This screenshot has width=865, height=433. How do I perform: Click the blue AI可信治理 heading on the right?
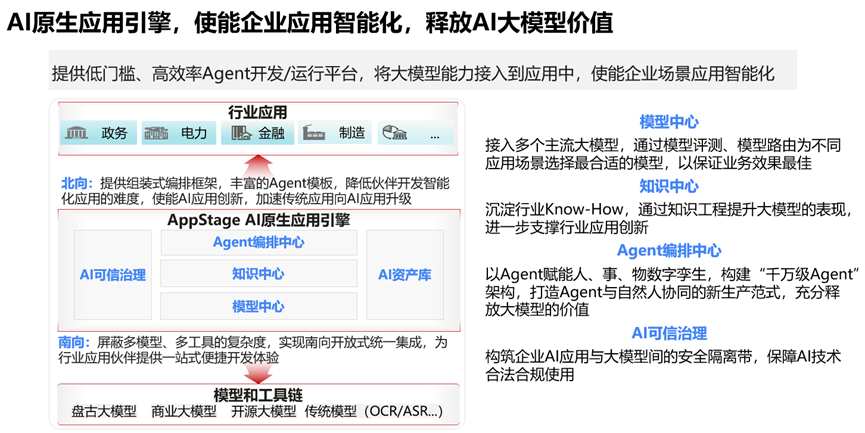(669, 333)
